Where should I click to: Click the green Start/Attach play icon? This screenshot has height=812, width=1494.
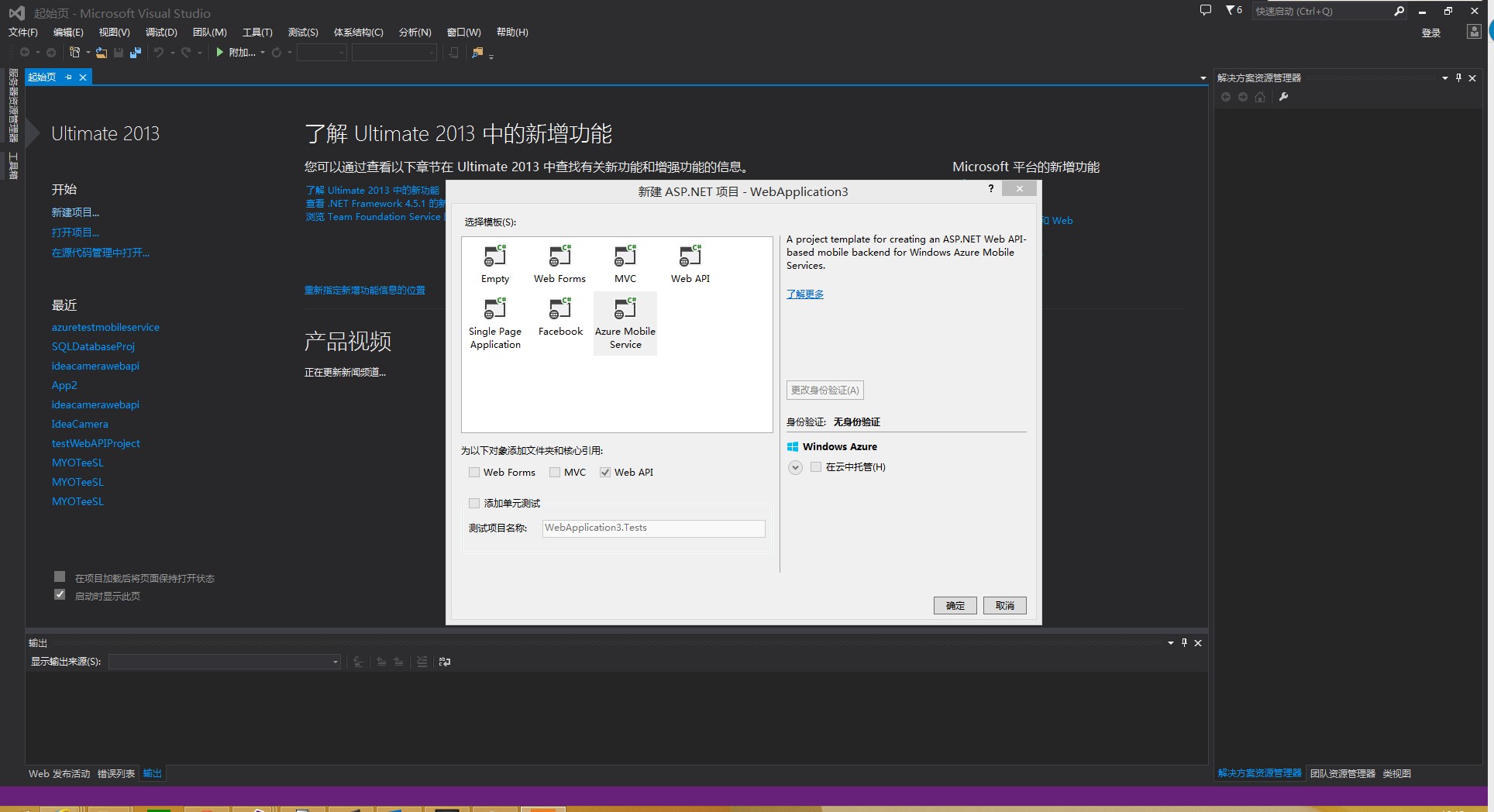pyautogui.click(x=220, y=53)
